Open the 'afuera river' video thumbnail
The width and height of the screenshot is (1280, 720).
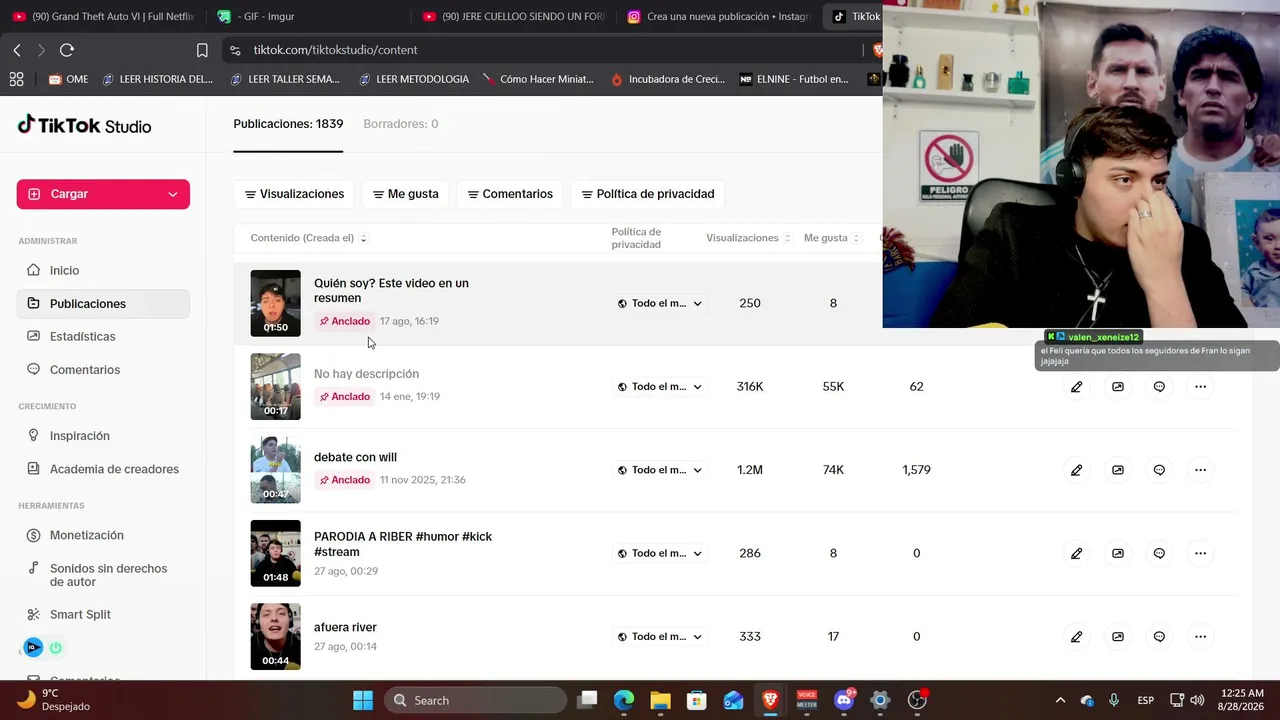pos(275,636)
